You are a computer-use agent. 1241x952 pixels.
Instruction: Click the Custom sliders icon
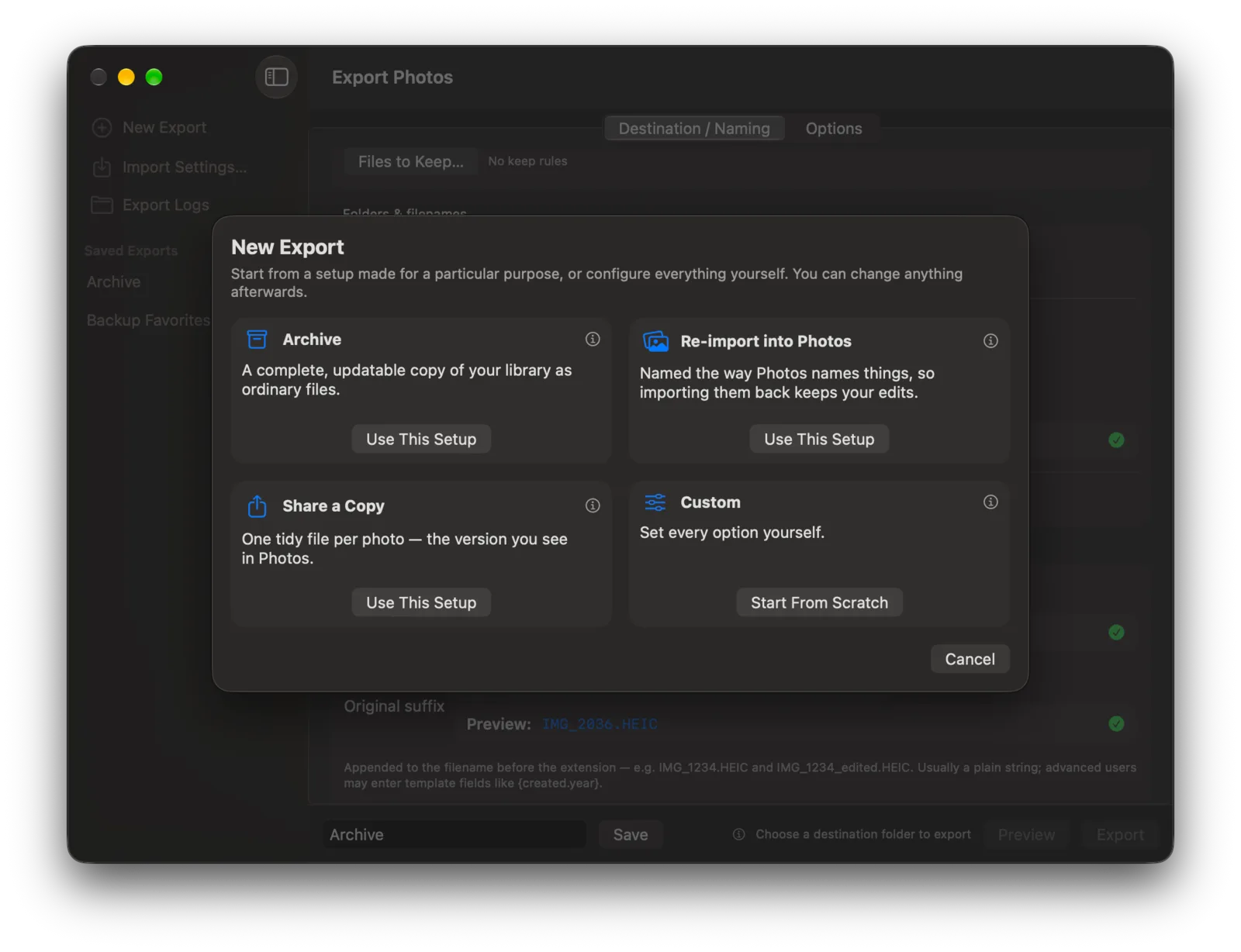pos(655,502)
